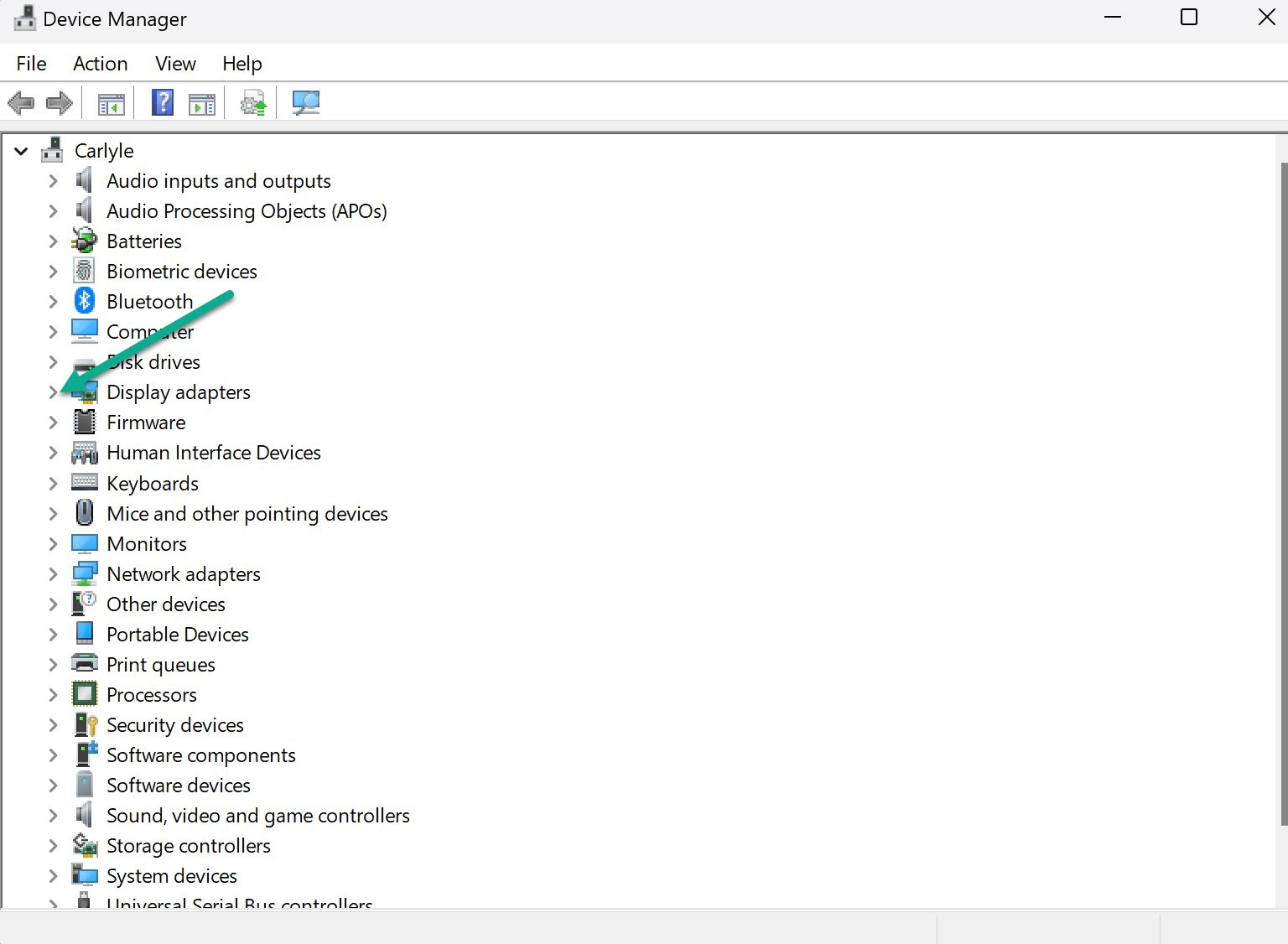Expand the Processors category chevron

(x=53, y=695)
